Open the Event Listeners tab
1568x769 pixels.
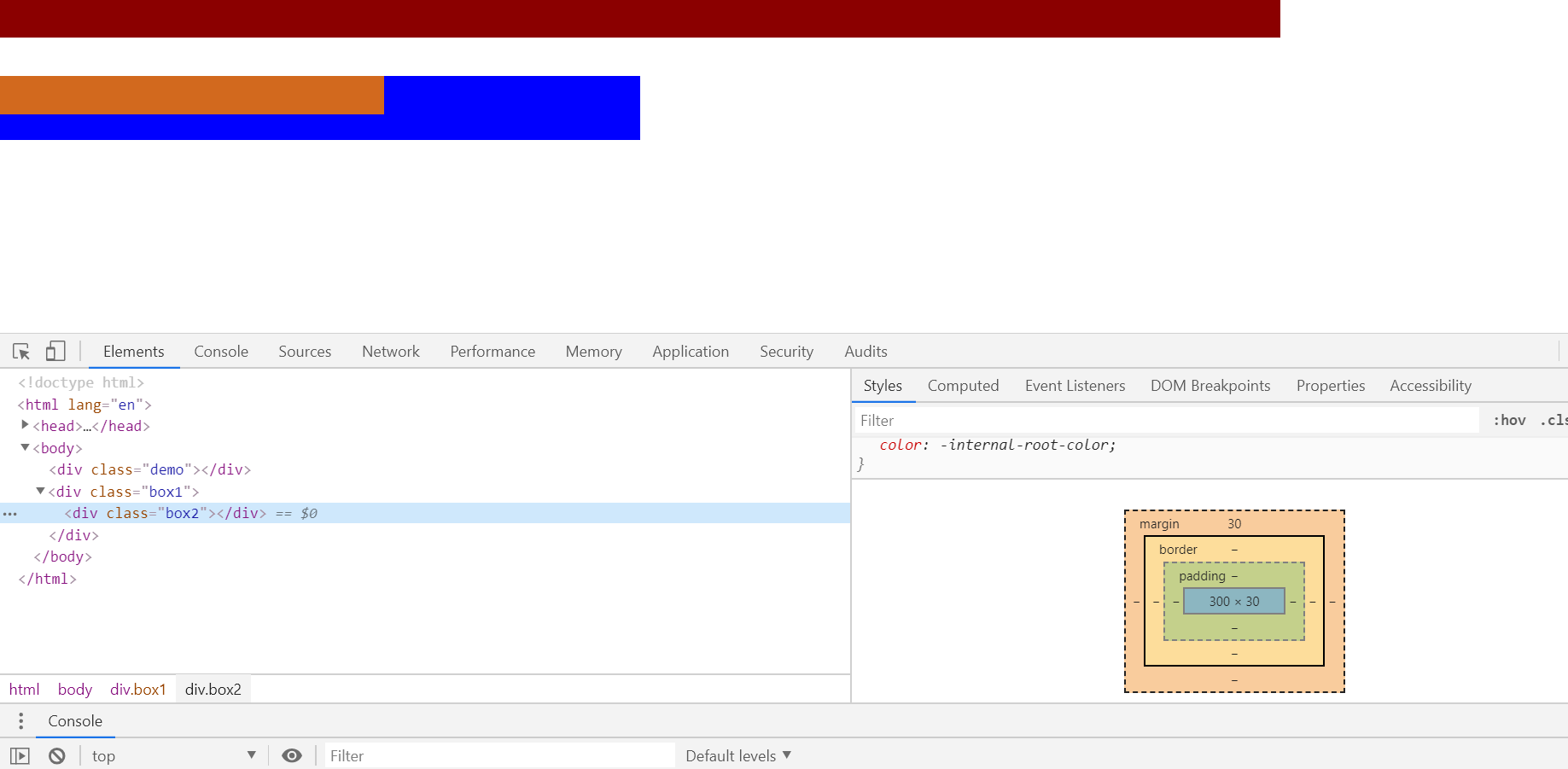(x=1075, y=386)
